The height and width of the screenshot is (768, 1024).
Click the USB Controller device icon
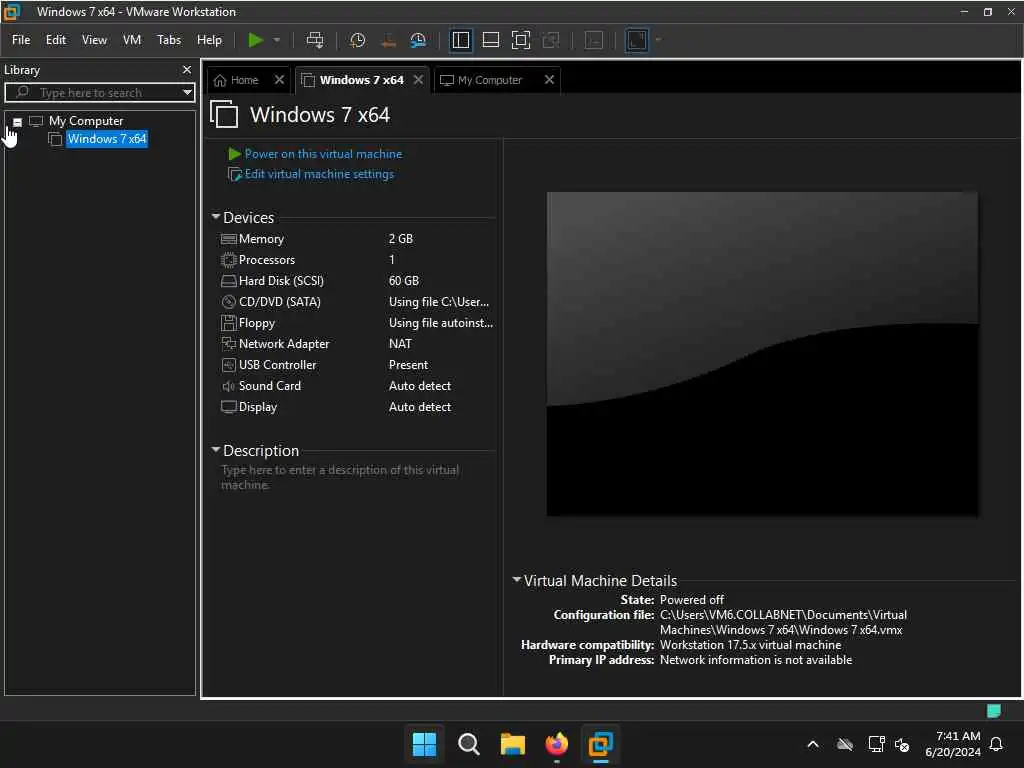pos(229,364)
